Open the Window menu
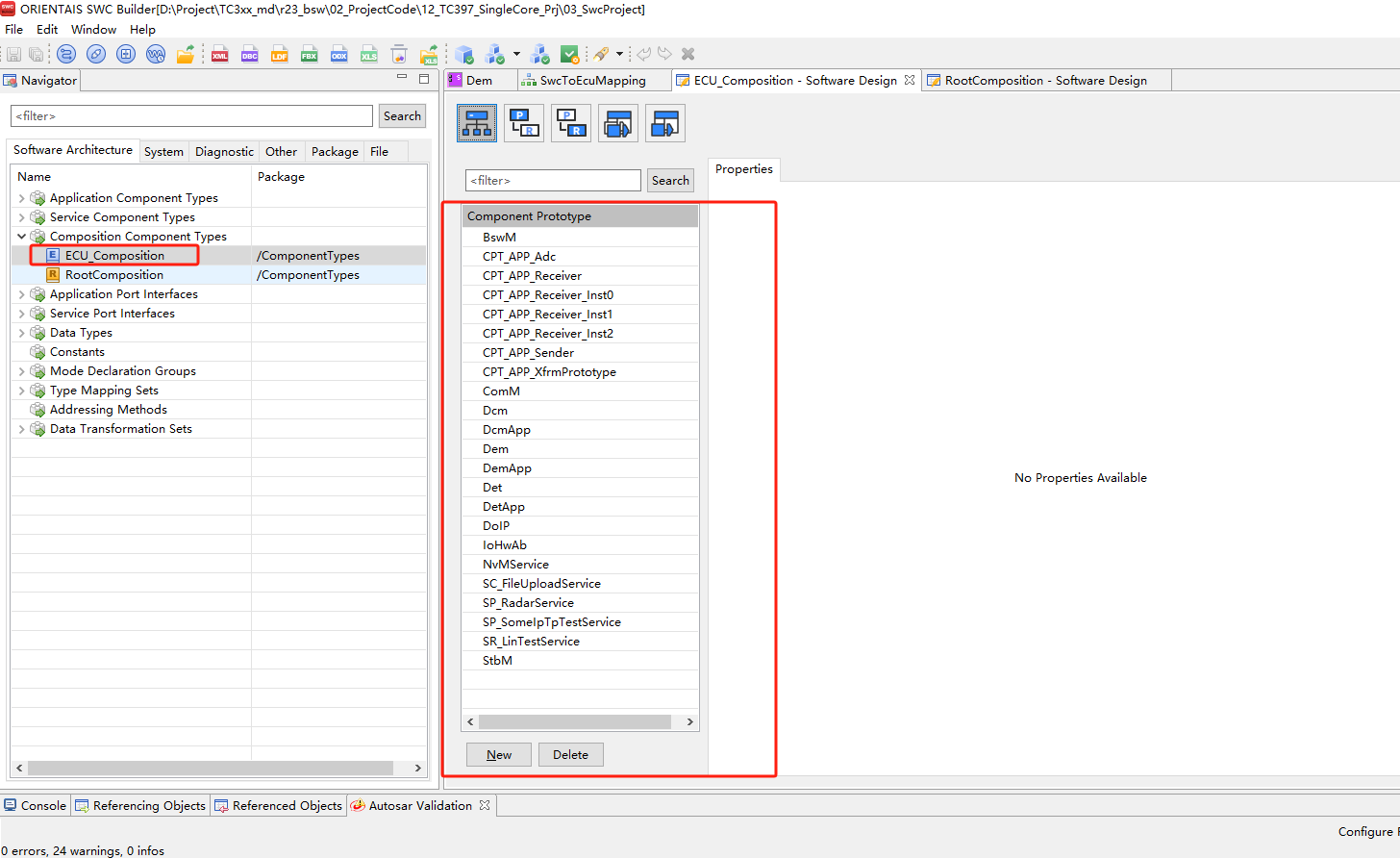Image resolution: width=1400 pixels, height=858 pixels. click(x=93, y=30)
